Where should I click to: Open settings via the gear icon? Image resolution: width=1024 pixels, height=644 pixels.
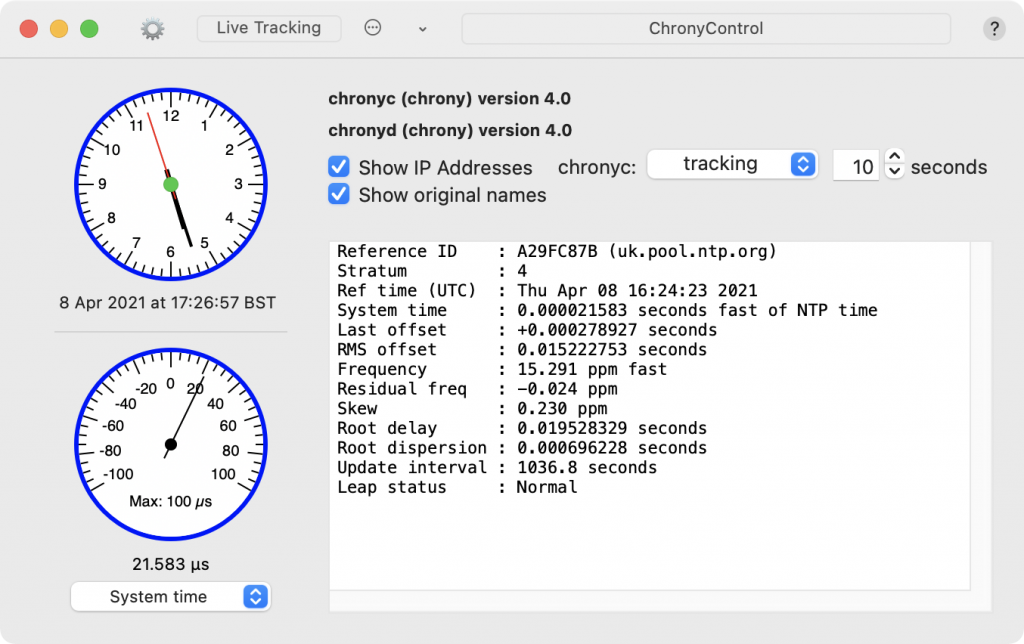pos(152,29)
